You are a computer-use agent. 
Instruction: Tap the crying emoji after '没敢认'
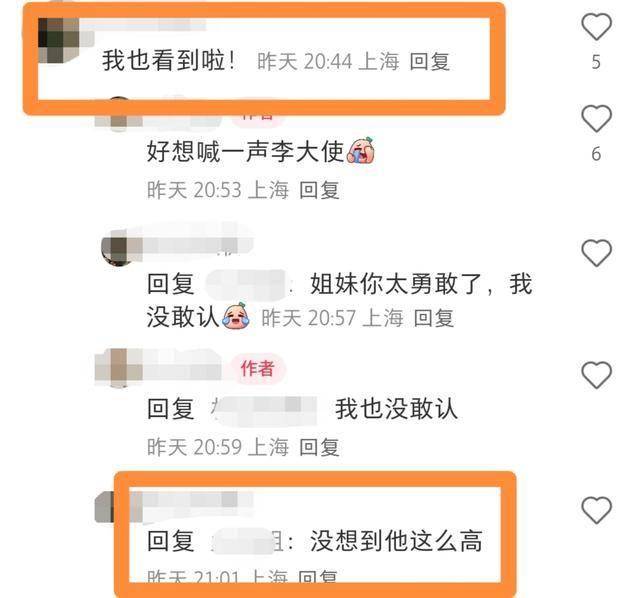click(x=236, y=316)
